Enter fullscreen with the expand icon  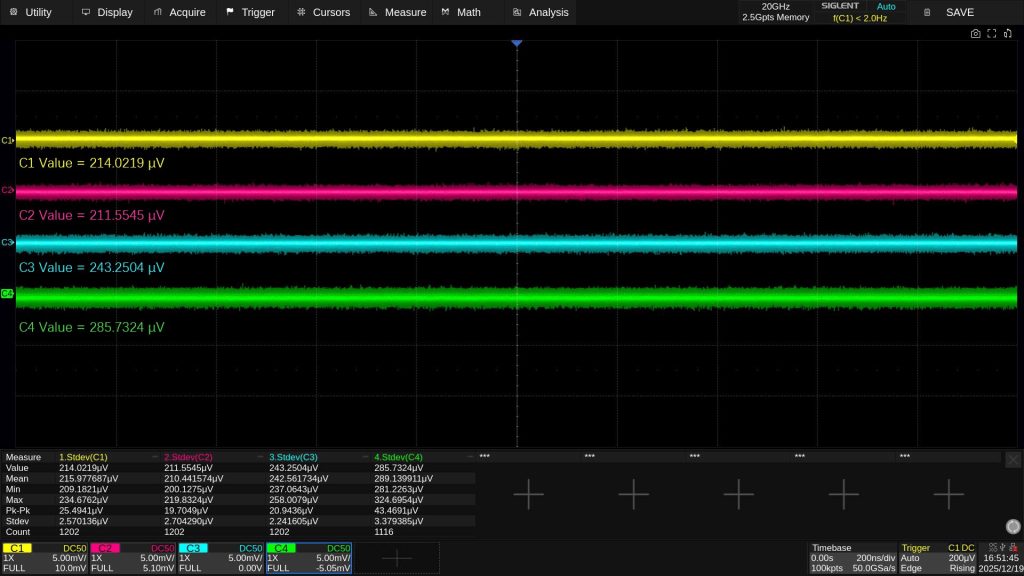pos(992,34)
